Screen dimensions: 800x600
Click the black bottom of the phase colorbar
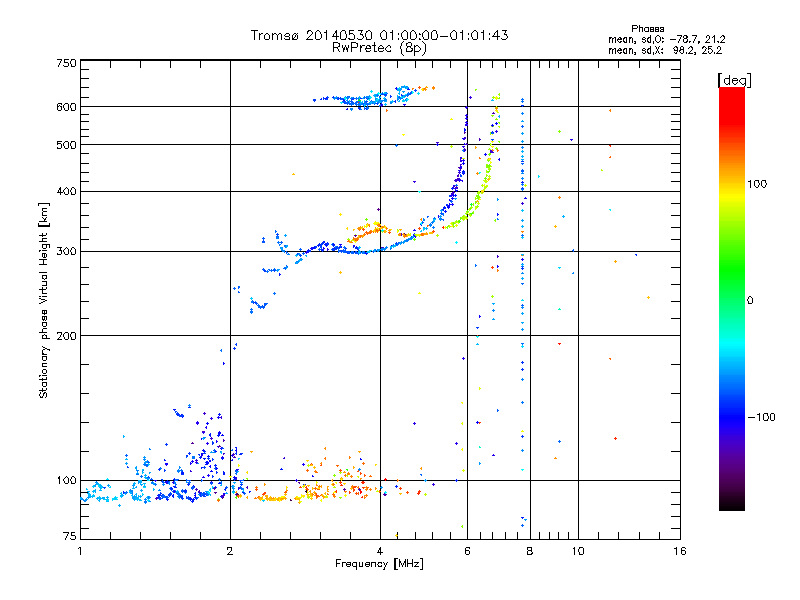pos(732,503)
